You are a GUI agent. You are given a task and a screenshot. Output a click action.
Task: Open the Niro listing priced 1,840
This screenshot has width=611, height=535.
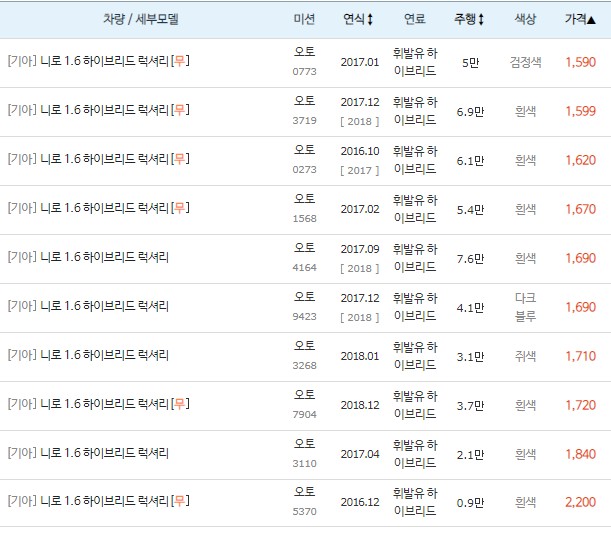(x=88, y=453)
